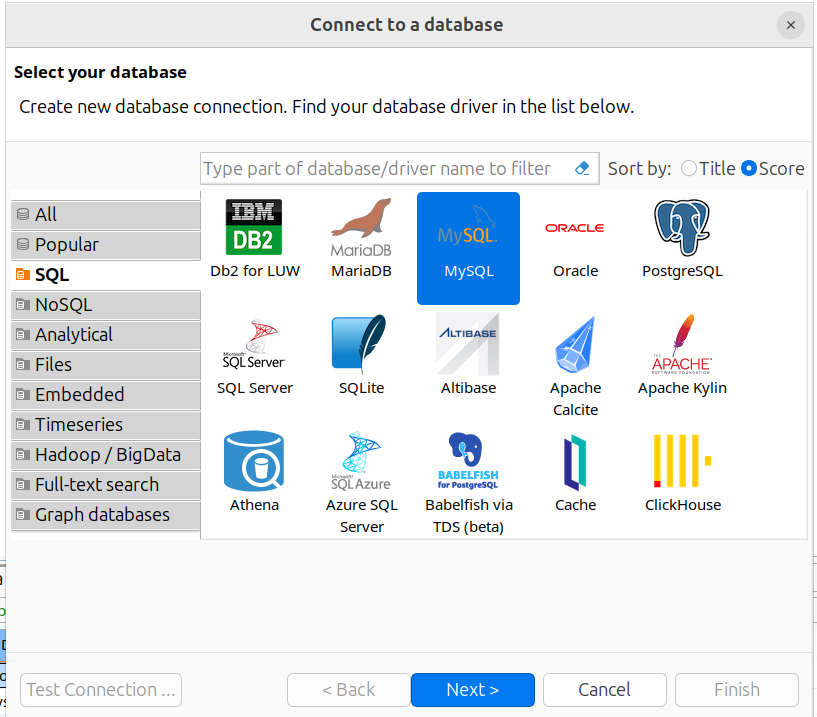The width and height of the screenshot is (817, 717).
Task: Select the Db2 for LUW driver icon
Action: [x=254, y=228]
